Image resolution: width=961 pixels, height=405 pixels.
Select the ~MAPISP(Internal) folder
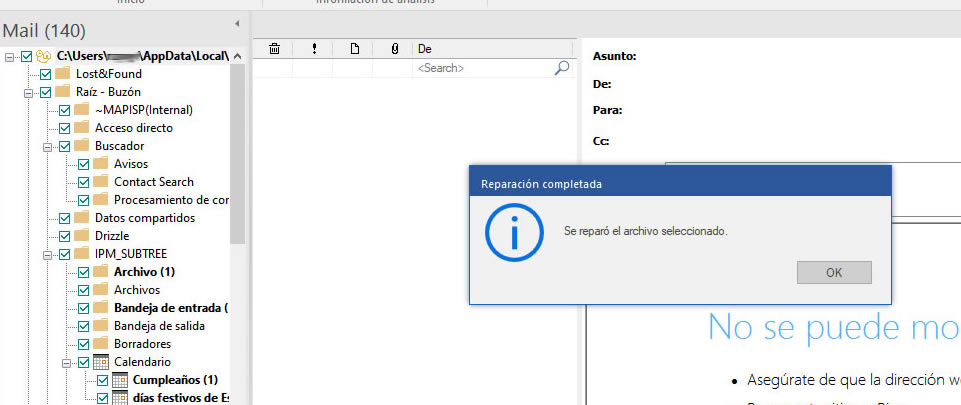pyautogui.click(x=143, y=110)
